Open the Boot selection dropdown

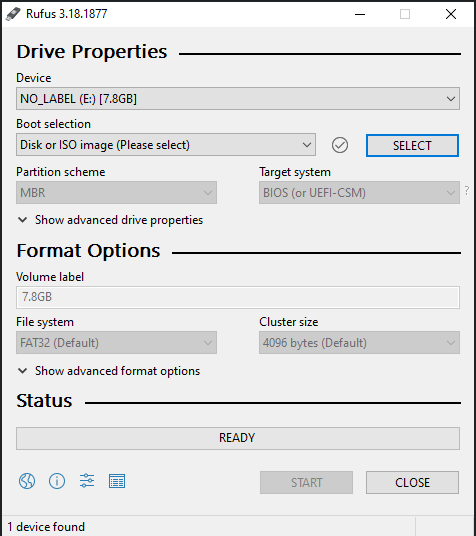point(166,145)
